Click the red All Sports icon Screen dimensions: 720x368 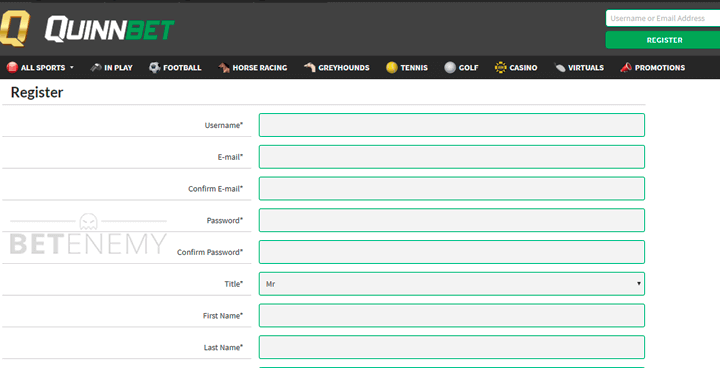(12, 68)
